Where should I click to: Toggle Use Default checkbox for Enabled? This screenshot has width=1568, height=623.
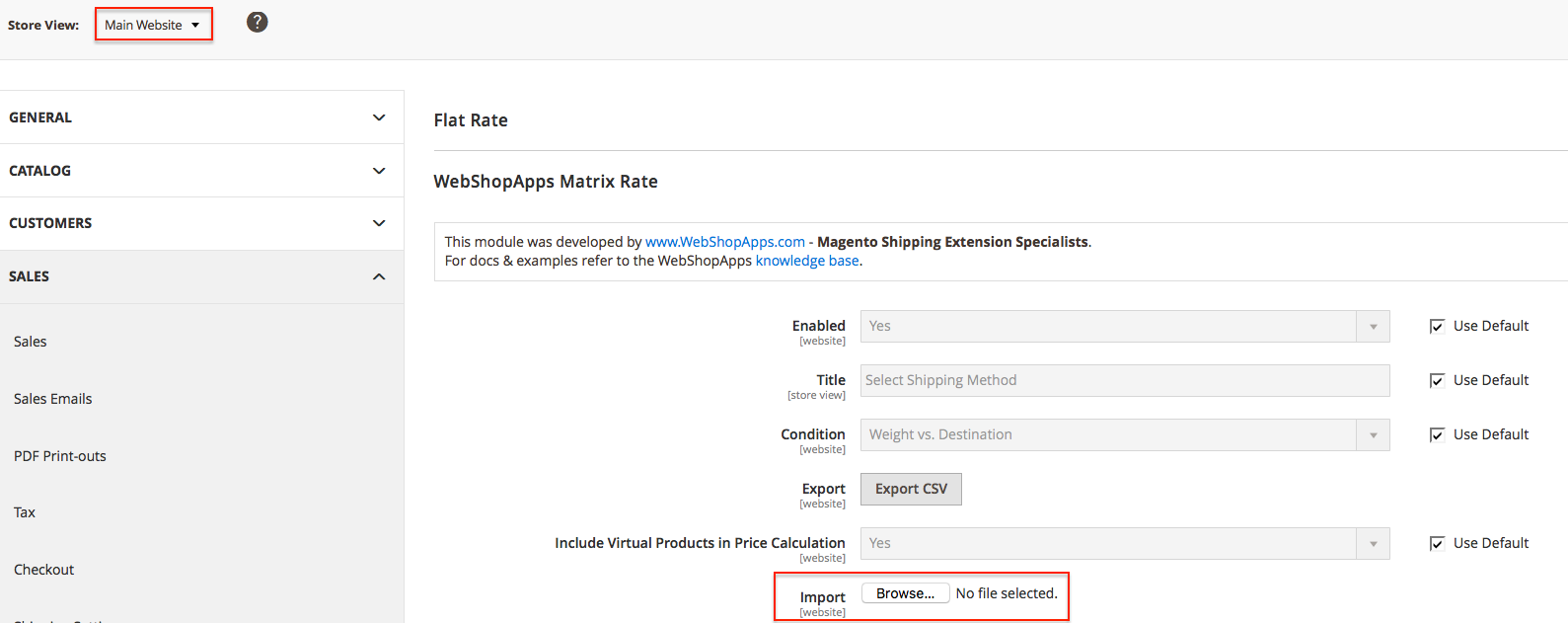coord(1437,327)
